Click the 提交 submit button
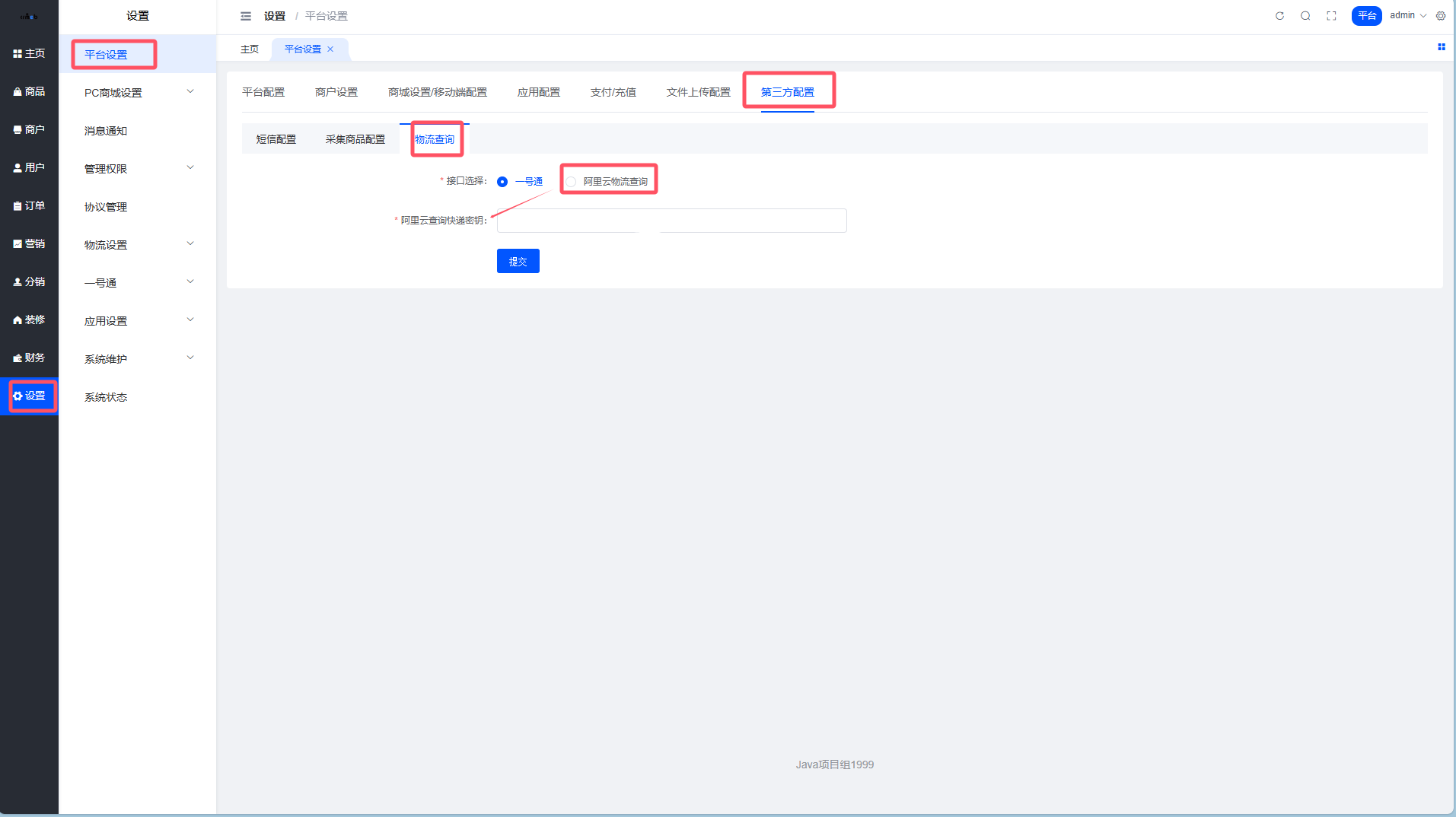This screenshot has width=1456, height=817. click(x=518, y=261)
